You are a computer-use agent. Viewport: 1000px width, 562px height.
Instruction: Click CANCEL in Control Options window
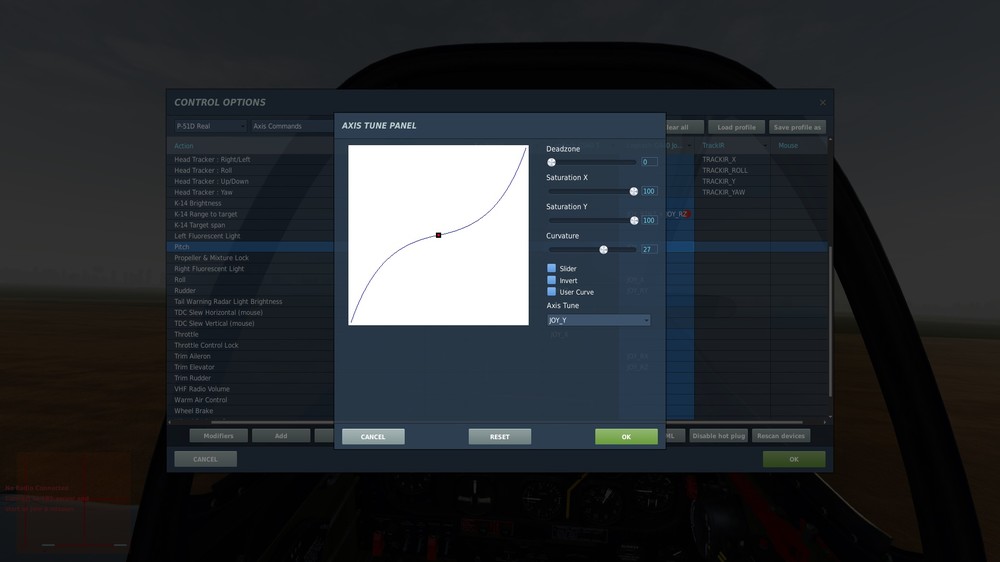tap(205, 459)
